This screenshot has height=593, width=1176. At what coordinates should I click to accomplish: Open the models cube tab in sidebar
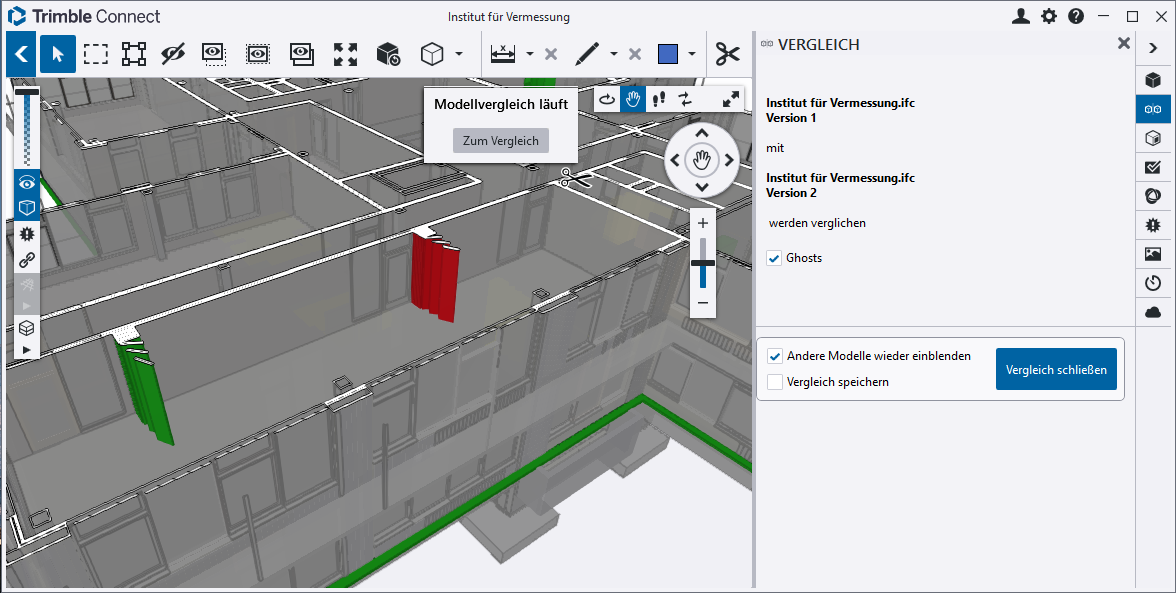coord(1153,80)
